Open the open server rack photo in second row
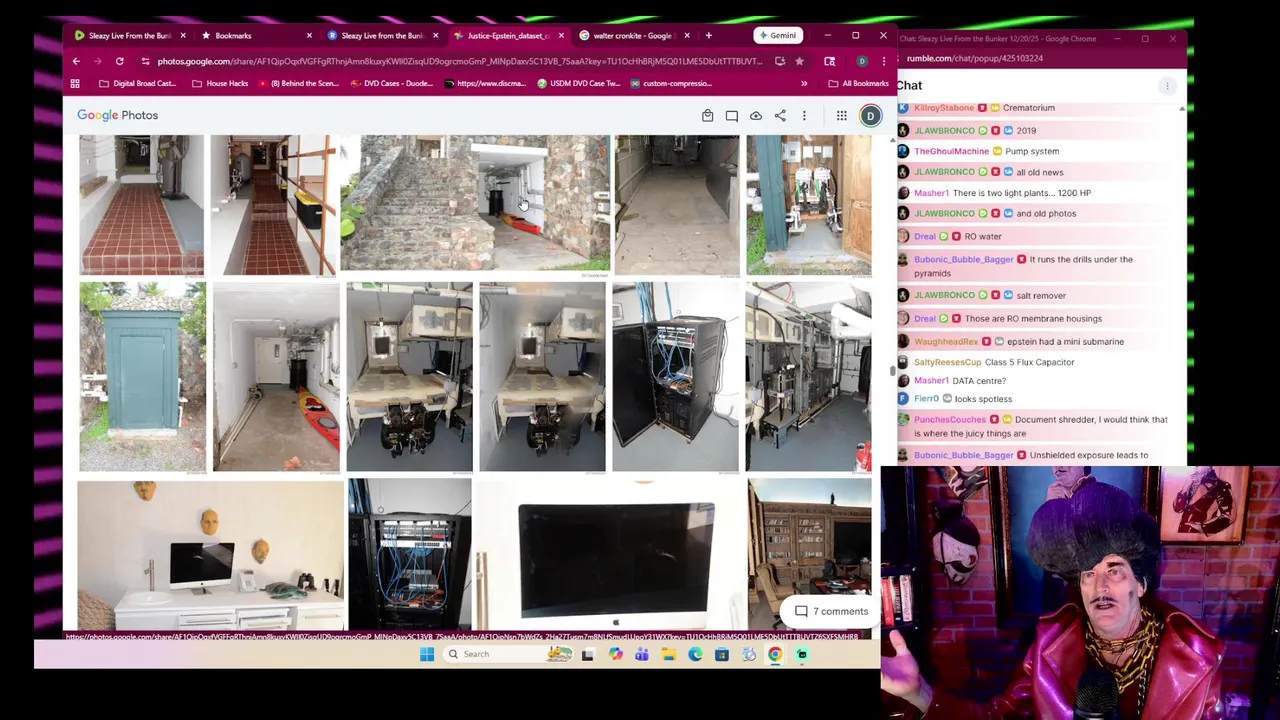This screenshot has height=720, width=1280. (676, 377)
